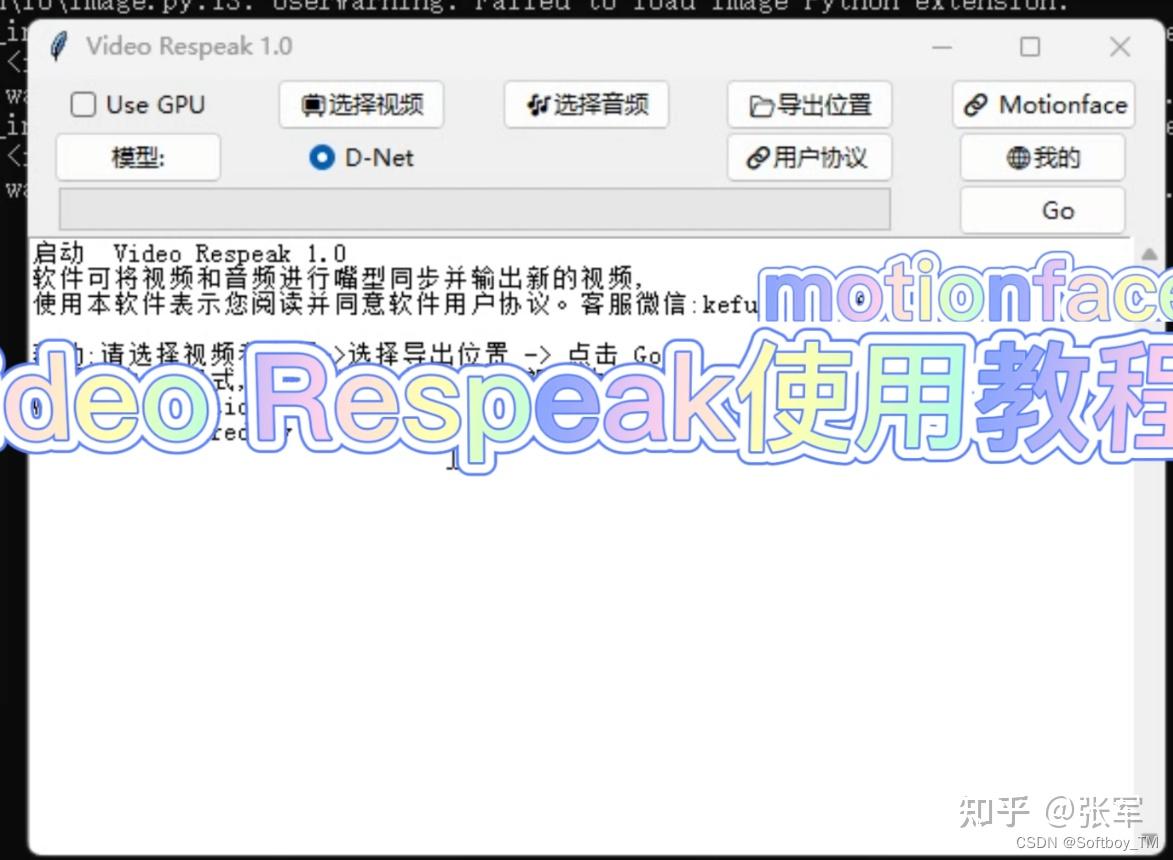
Task: Close the Video Respeak window
Action: pos(1120,47)
